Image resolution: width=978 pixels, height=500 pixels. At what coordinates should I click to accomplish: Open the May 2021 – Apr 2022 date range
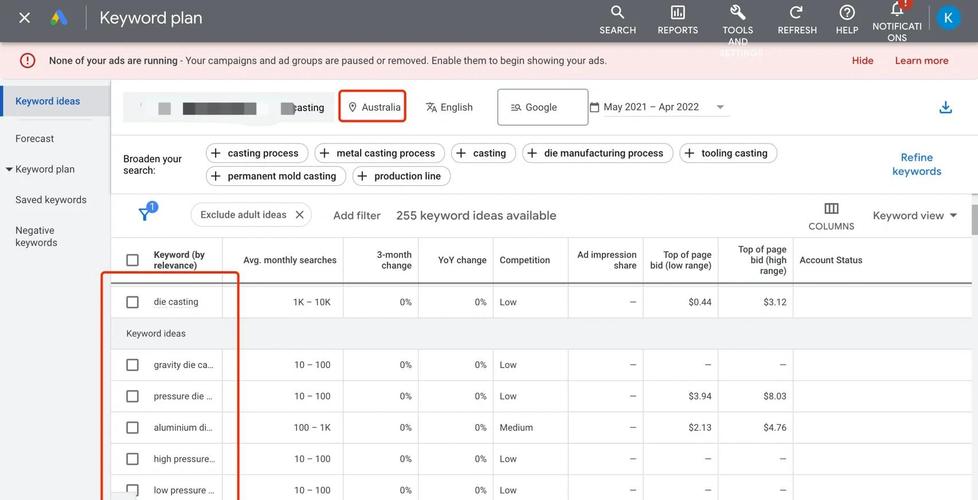(x=658, y=107)
